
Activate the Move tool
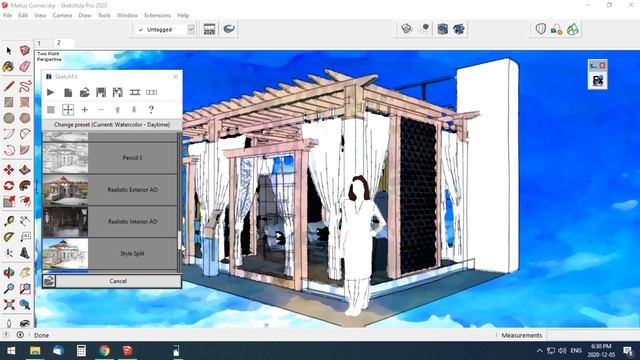pos(9,169)
